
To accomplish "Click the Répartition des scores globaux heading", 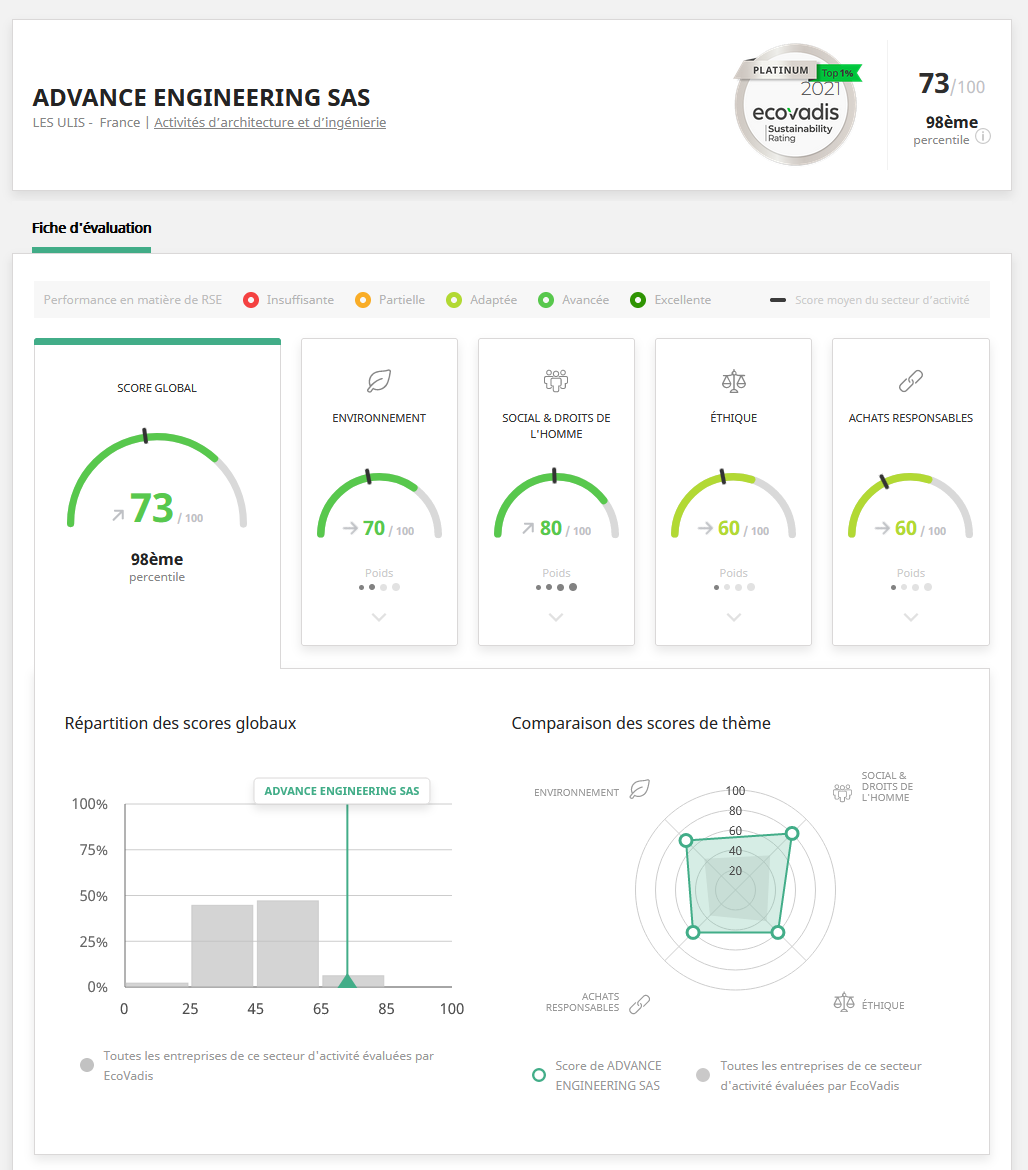I will tap(181, 723).
